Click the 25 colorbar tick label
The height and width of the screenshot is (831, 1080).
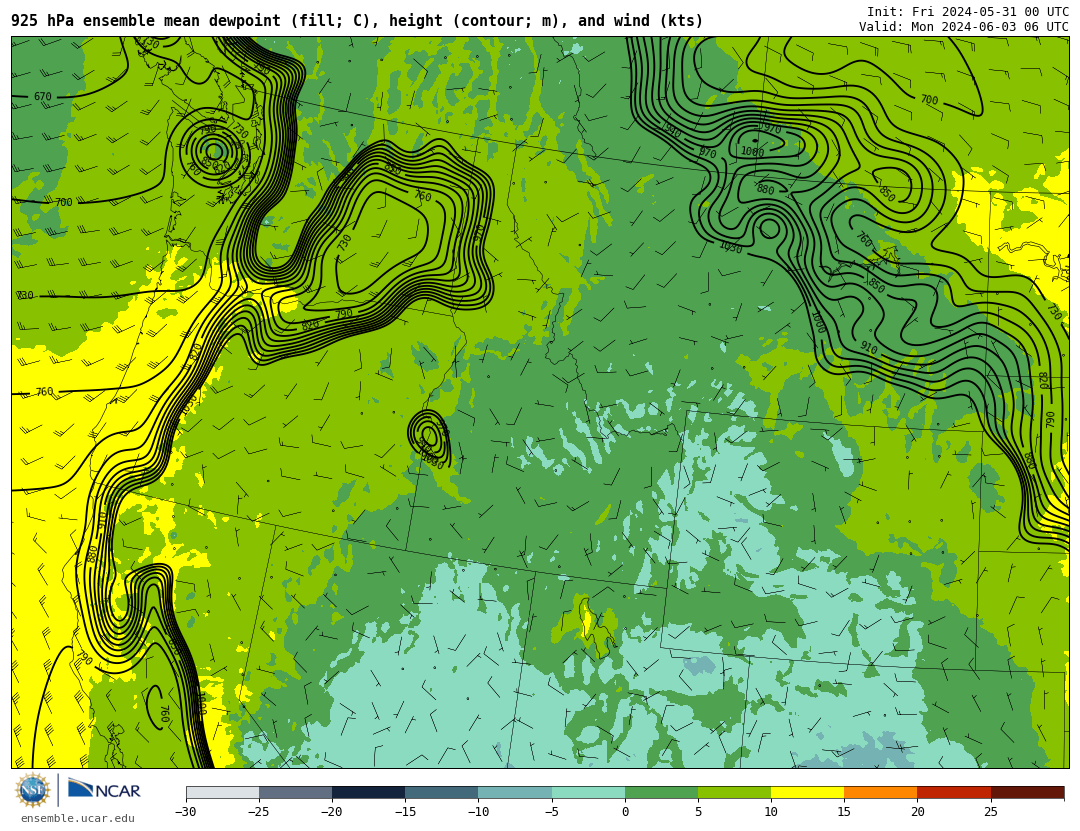tap(990, 812)
